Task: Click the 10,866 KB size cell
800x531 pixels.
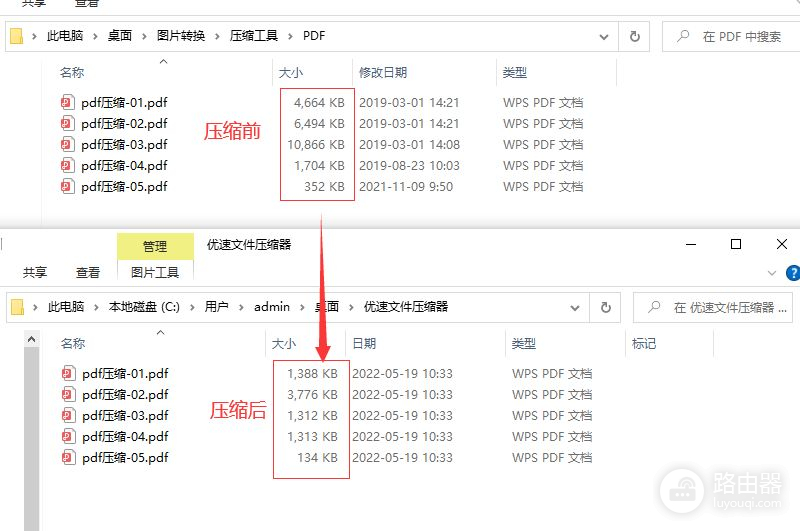Action: [316, 144]
